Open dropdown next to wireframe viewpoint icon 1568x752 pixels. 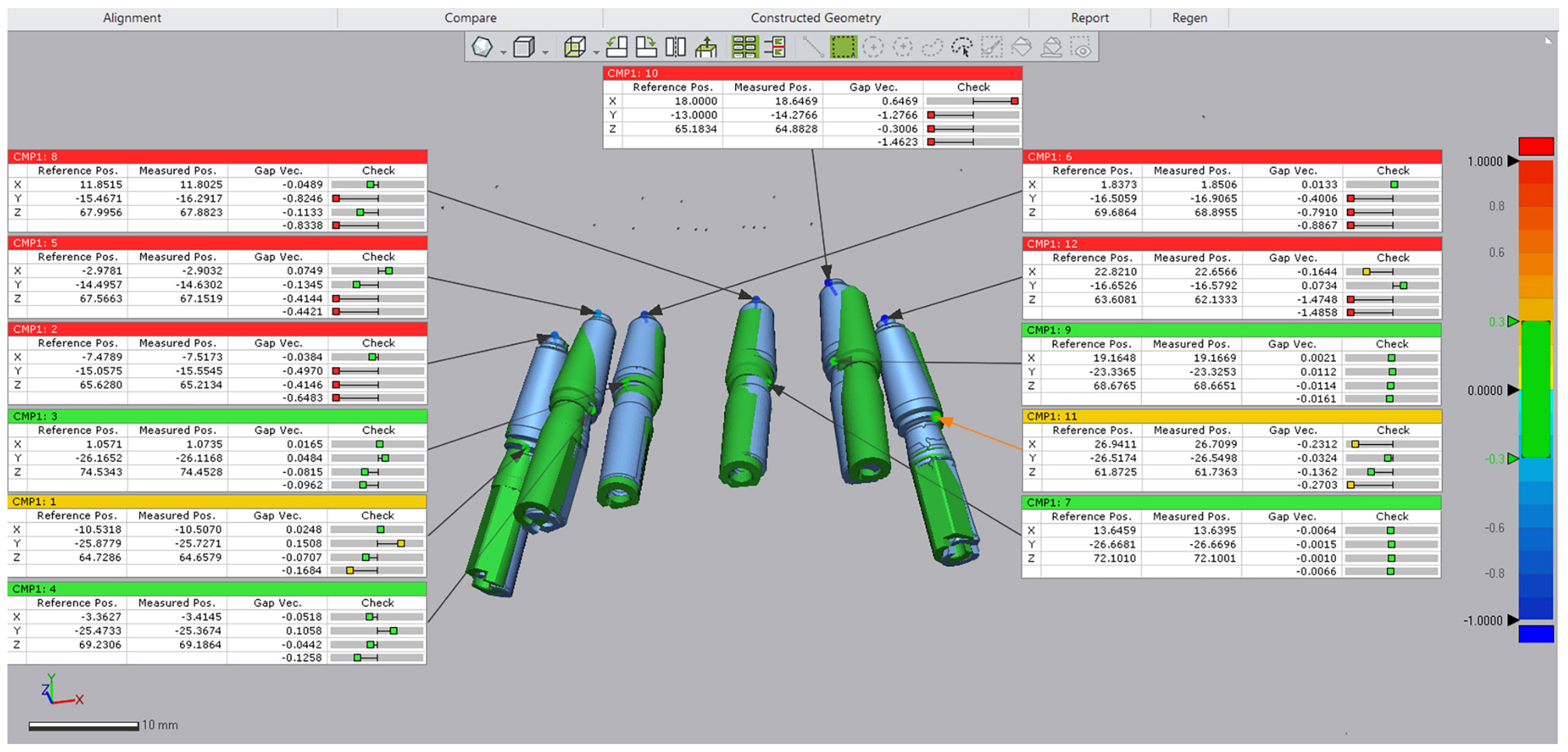point(596,53)
